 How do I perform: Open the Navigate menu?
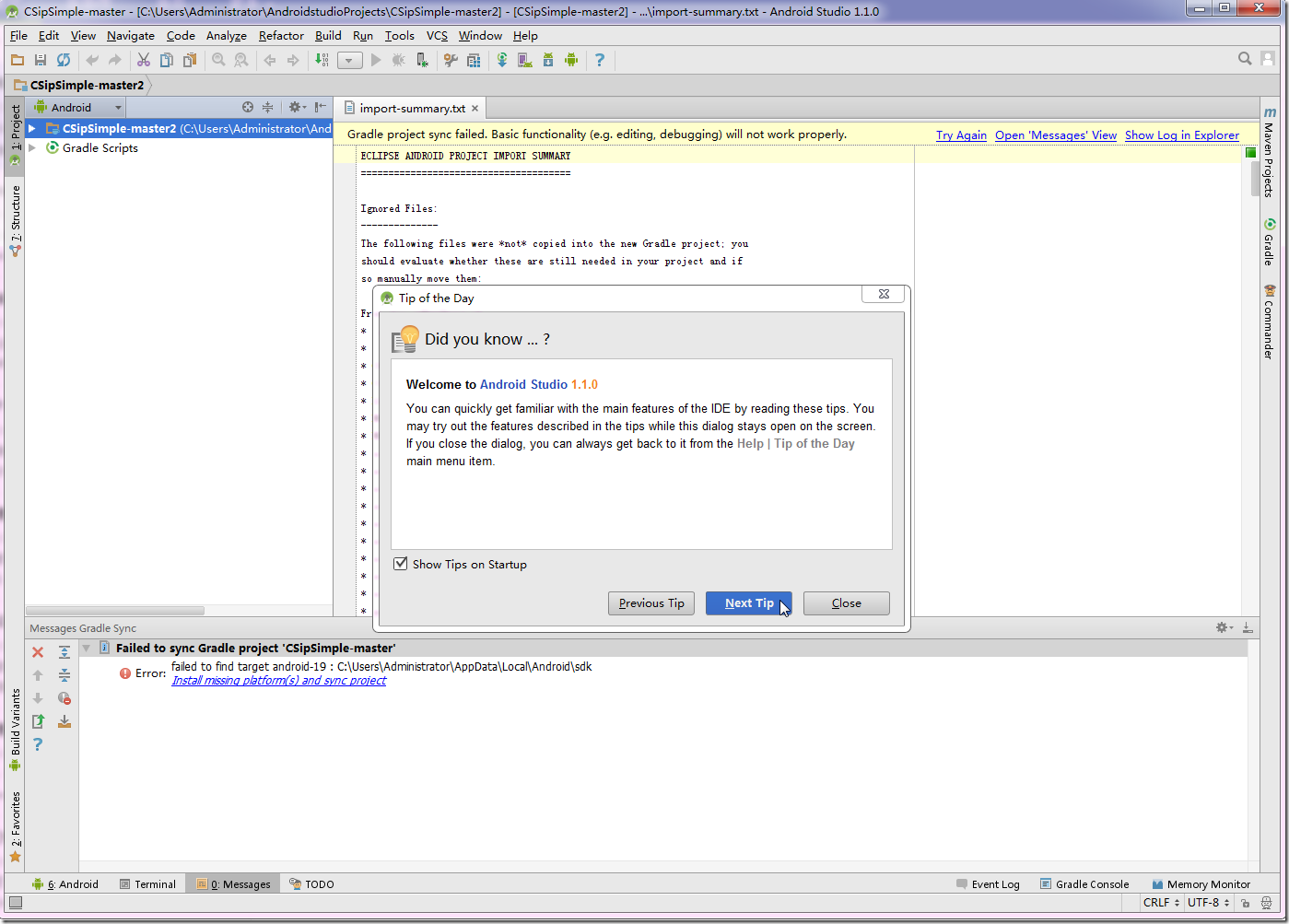[x=131, y=36]
